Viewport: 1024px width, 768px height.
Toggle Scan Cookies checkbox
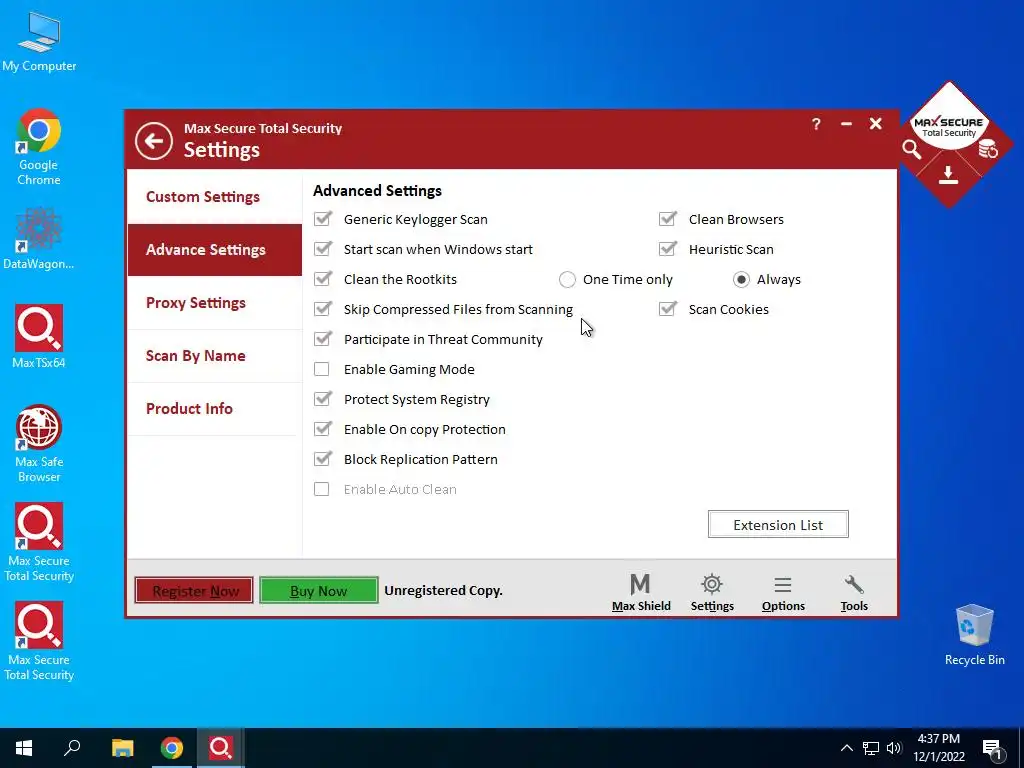click(667, 309)
